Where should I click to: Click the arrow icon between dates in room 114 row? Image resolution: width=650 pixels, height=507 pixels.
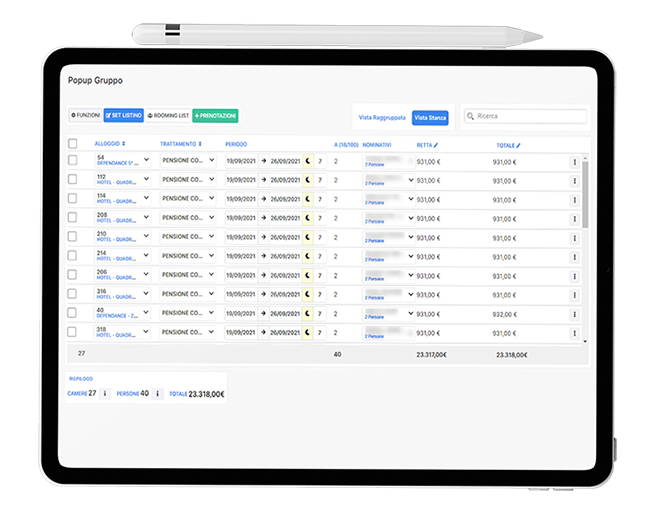264,199
